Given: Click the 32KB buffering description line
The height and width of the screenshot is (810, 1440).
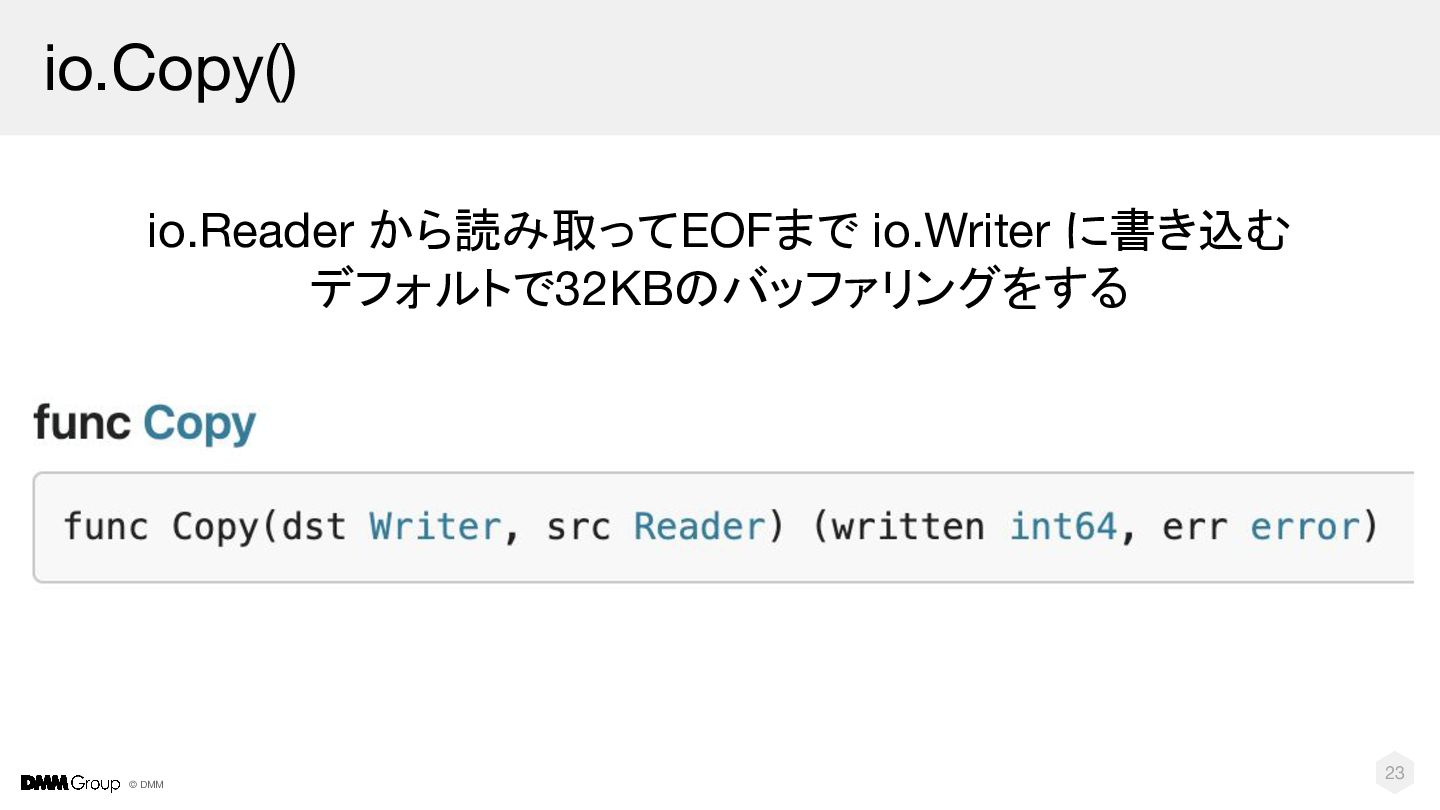Looking at the screenshot, I should pos(718,289).
